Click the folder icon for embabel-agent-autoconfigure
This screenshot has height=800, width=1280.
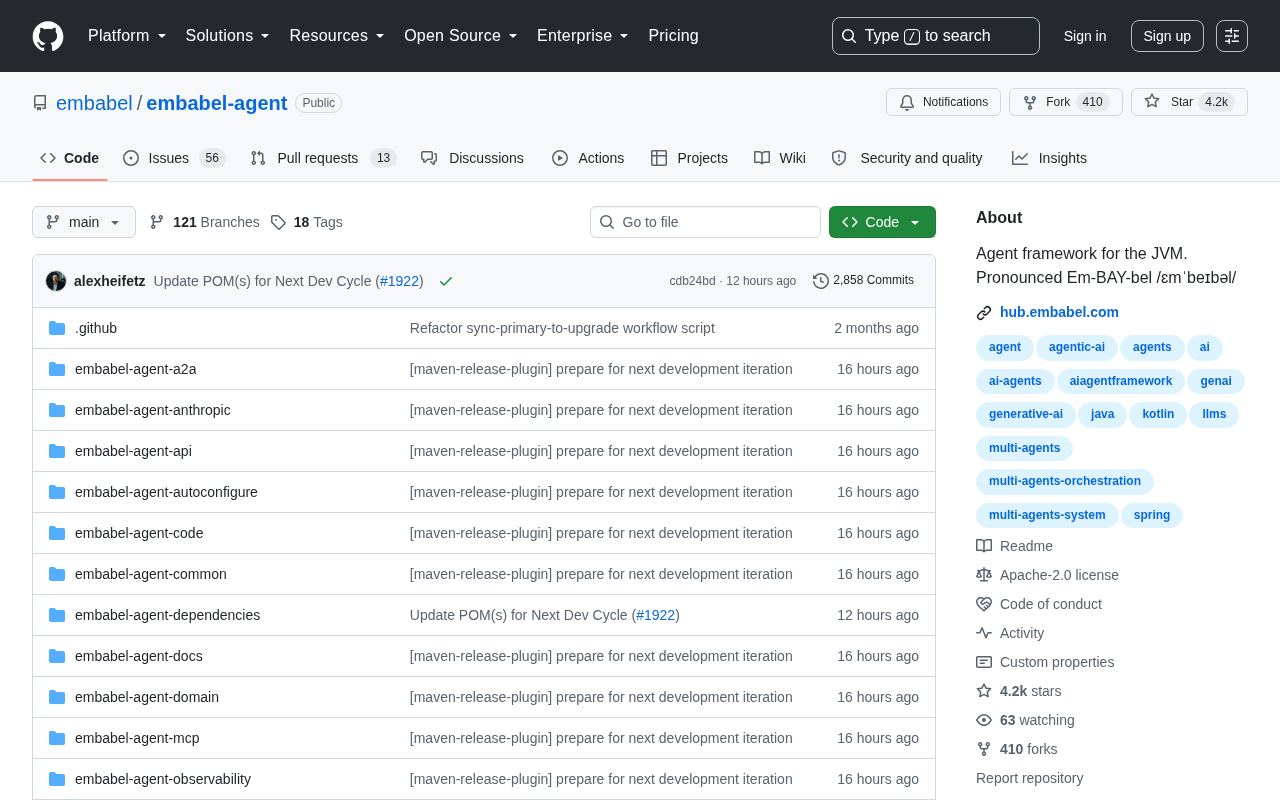click(x=57, y=492)
